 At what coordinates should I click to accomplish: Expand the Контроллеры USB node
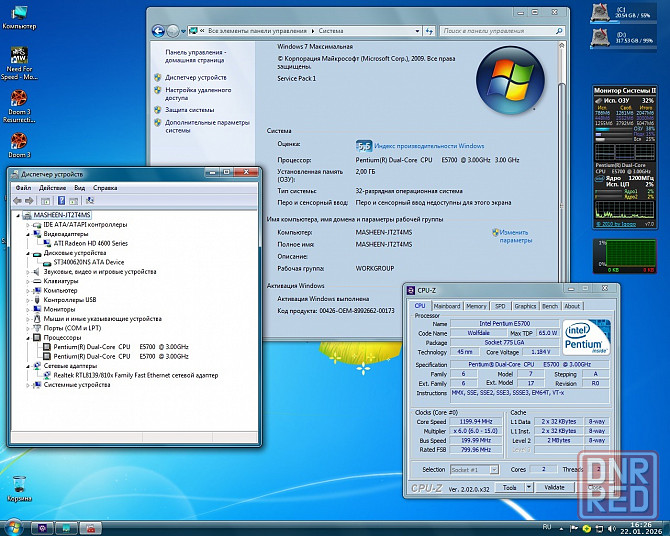point(29,300)
